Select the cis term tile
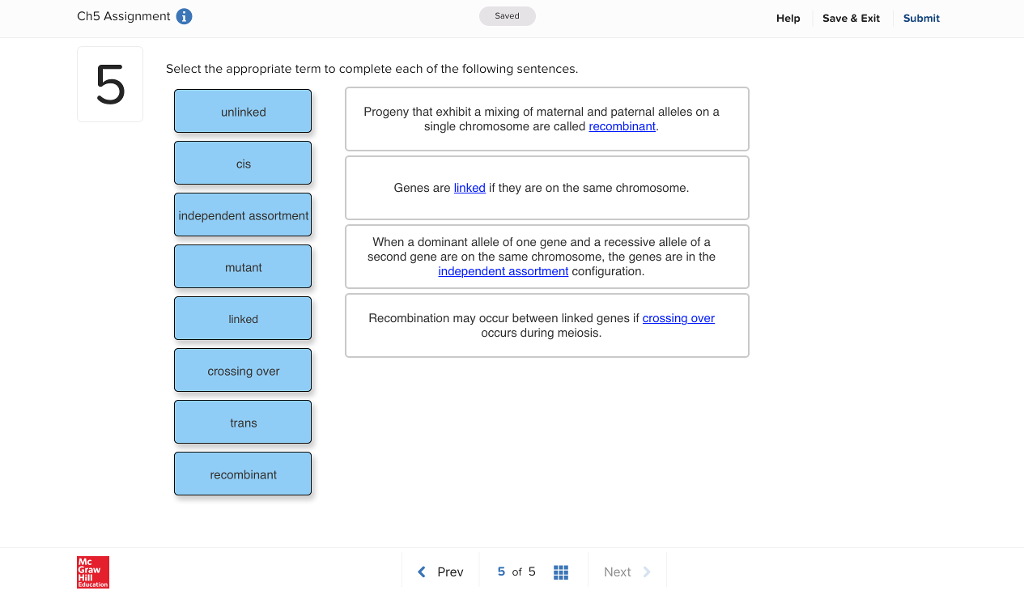Viewport: 1024px width, 595px height. coord(243,163)
